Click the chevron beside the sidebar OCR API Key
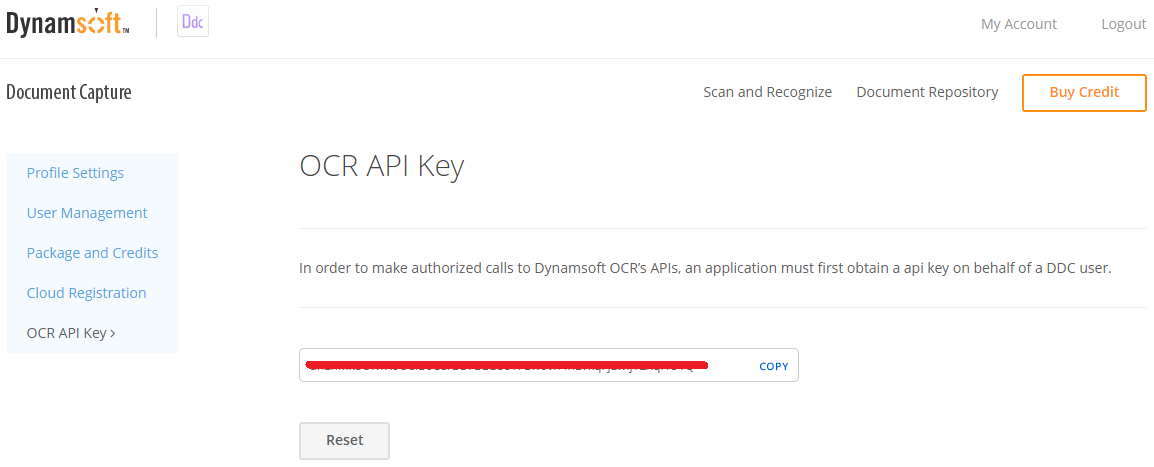The image size is (1154, 467). 113,333
